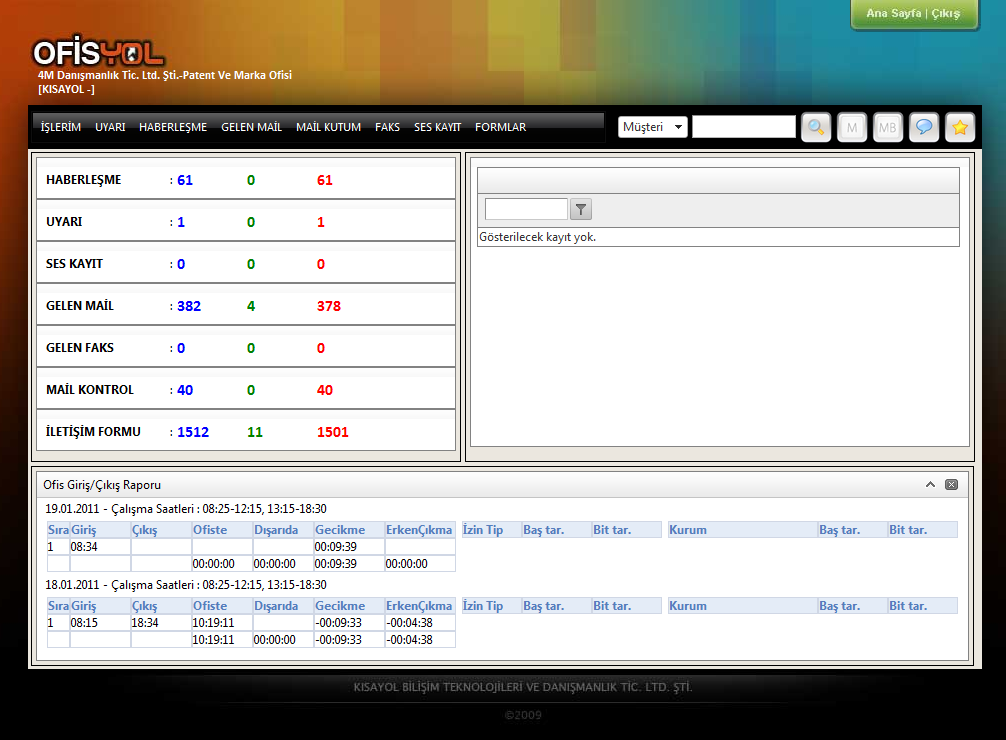Screen dimensions: 1006x740
Task: Open the FORMLAR menu
Action: click(500, 127)
